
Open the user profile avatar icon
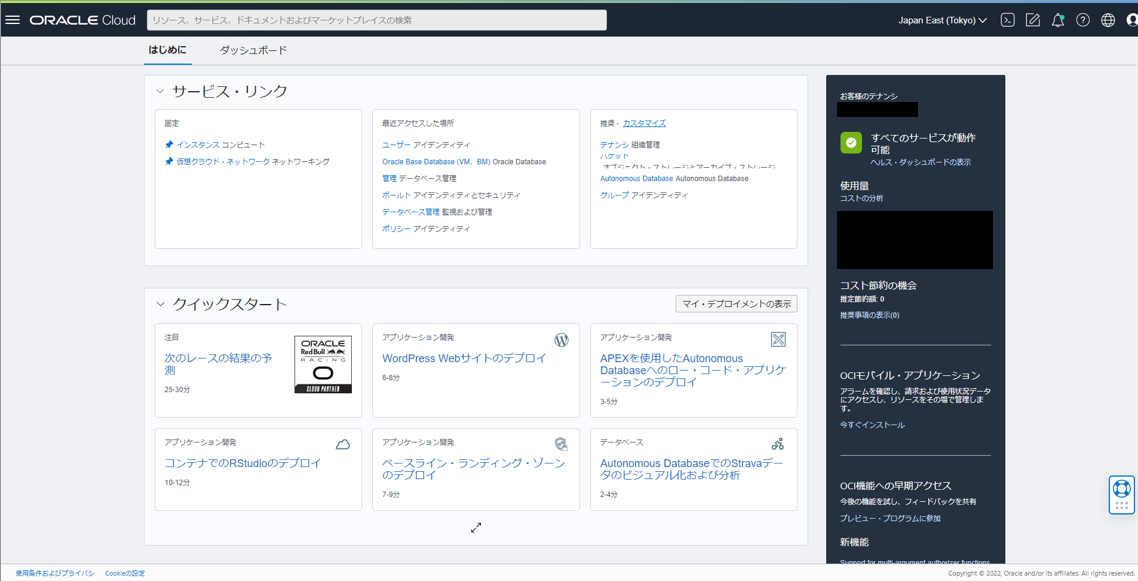[x=1131, y=19]
